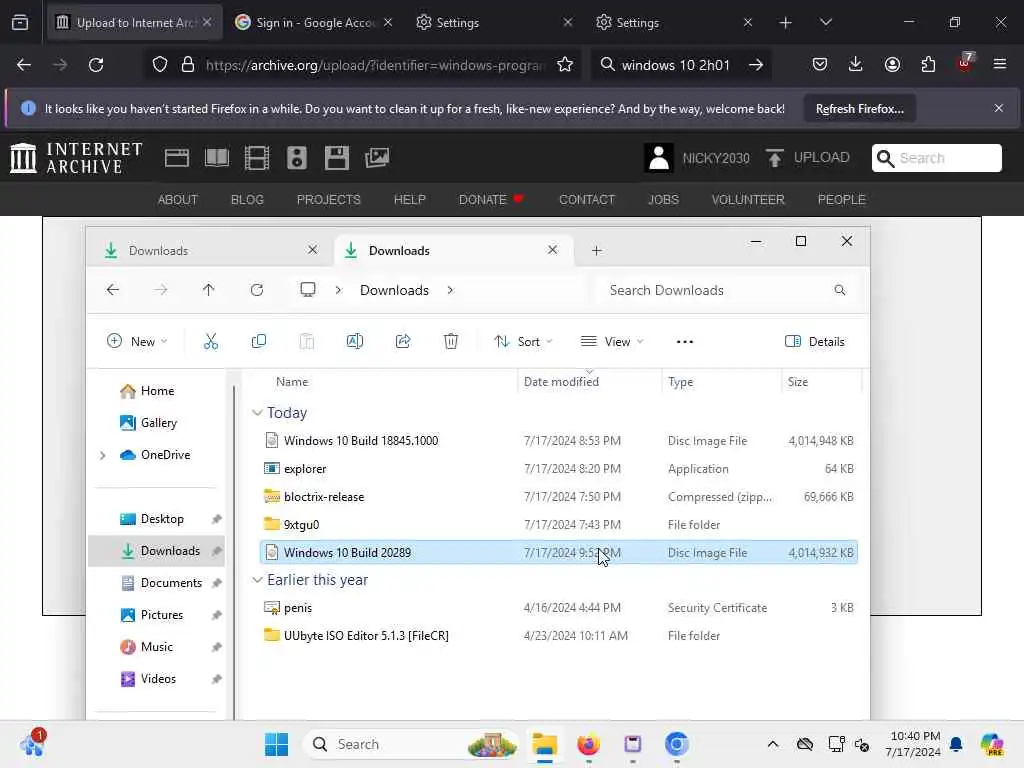1024x768 pixels.
Task: Click the Save to Pocket icon
Action: tap(820, 65)
